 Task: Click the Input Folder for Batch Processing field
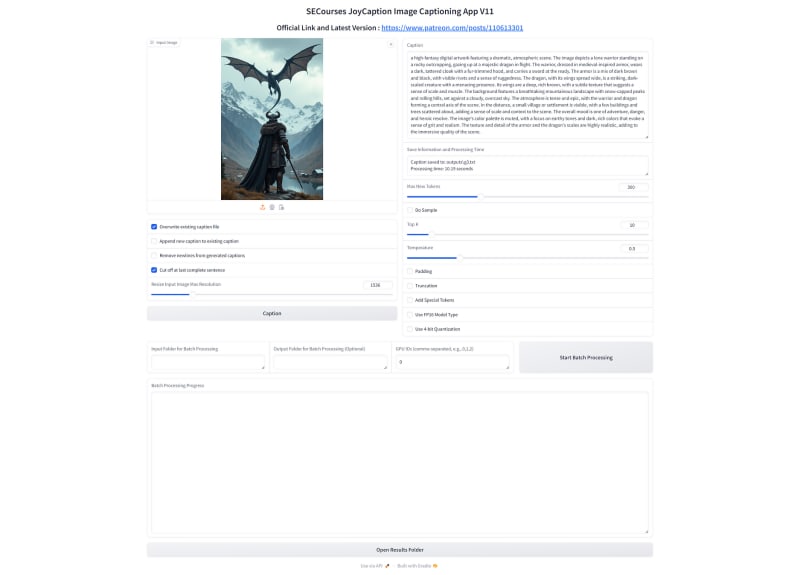coord(208,362)
